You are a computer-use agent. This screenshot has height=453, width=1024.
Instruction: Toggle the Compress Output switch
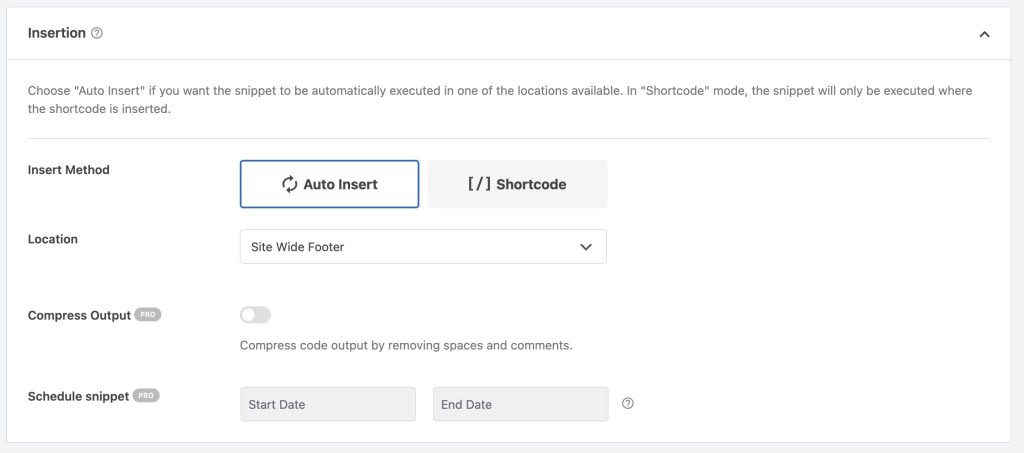[255, 315]
